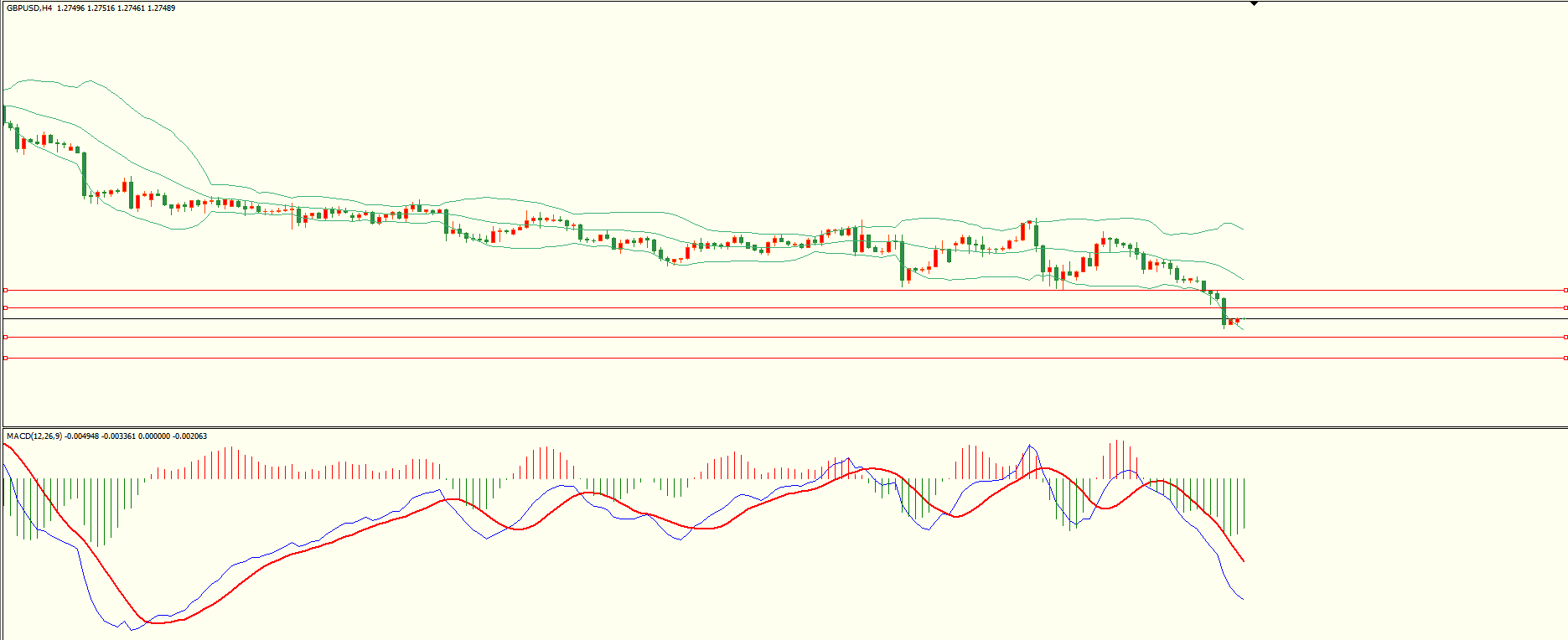Select left handle of the topmost red line
Screen dimensions: 1568x640
click(6, 290)
